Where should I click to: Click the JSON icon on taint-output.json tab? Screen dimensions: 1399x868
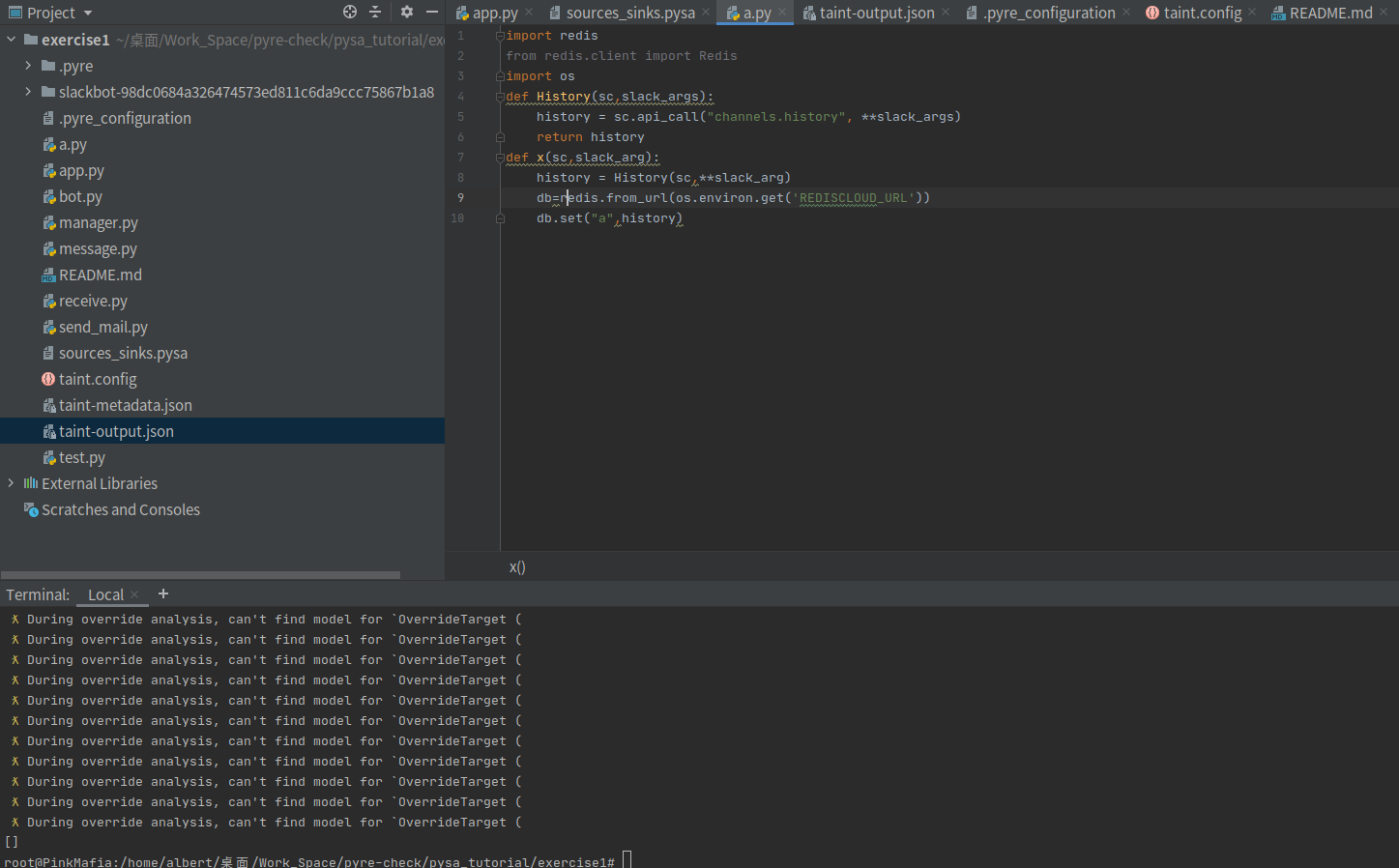(807, 13)
